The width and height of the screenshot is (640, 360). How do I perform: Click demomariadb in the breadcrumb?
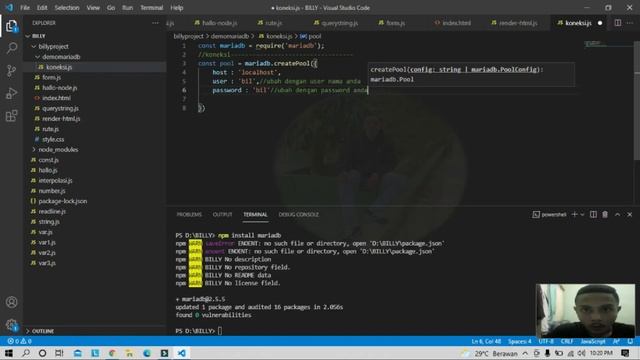pyautogui.click(x=230, y=36)
